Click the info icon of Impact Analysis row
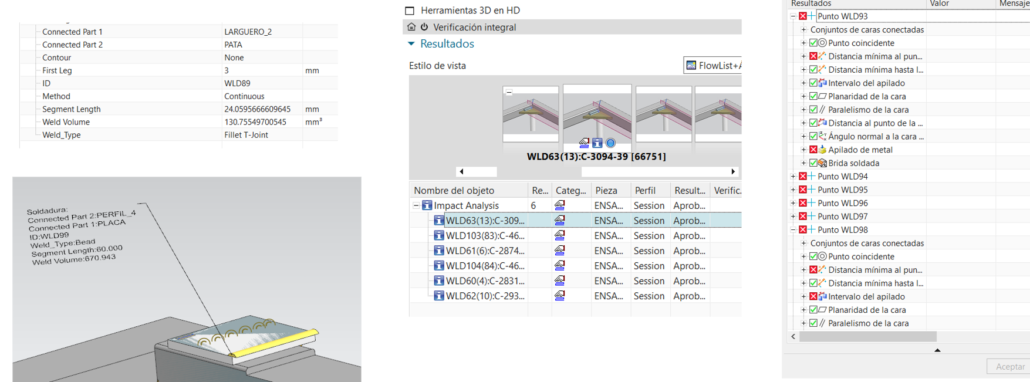The width and height of the screenshot is (1030, 382). (x=428, y=205)
